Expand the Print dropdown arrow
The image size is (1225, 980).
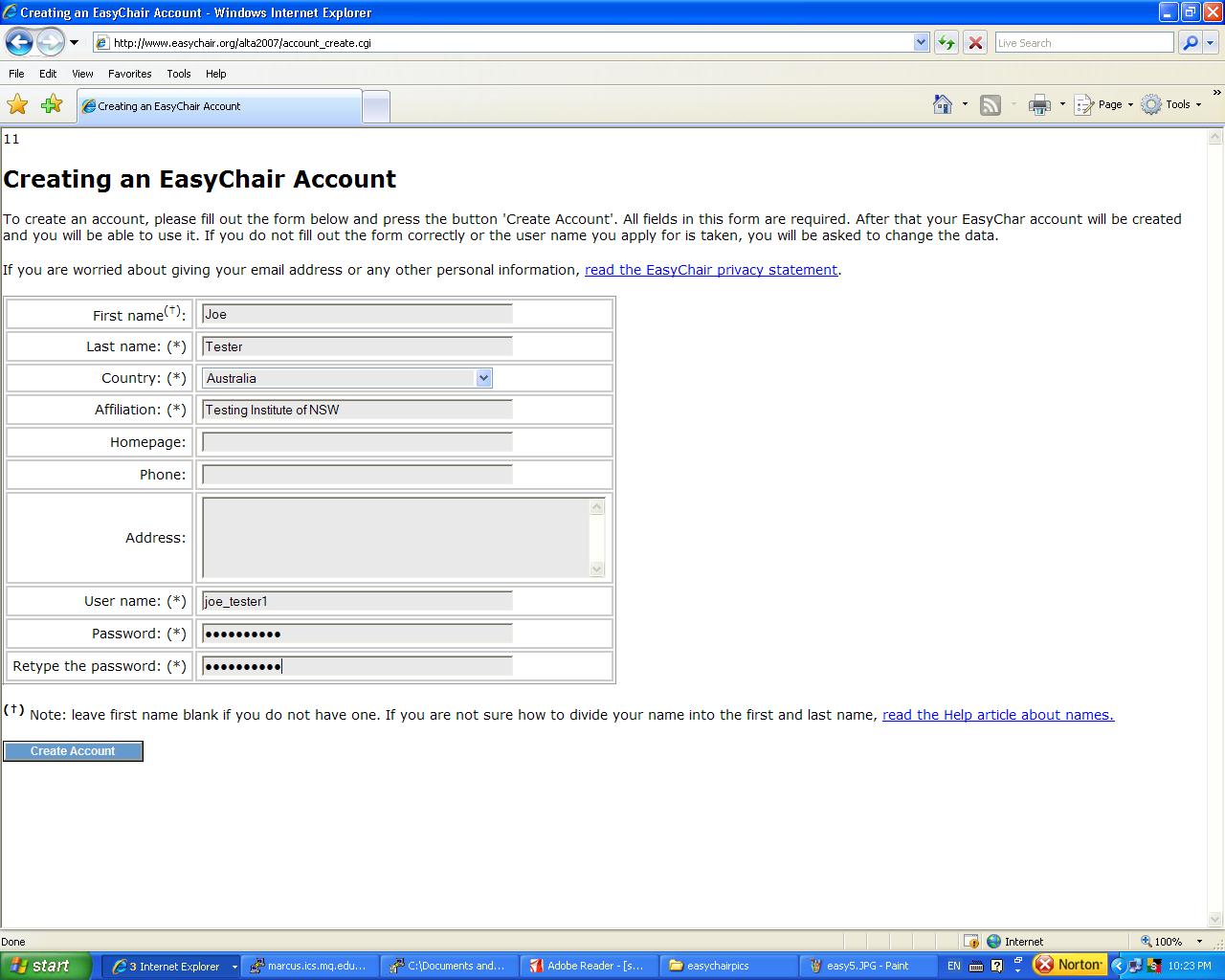pos(1062,104)
